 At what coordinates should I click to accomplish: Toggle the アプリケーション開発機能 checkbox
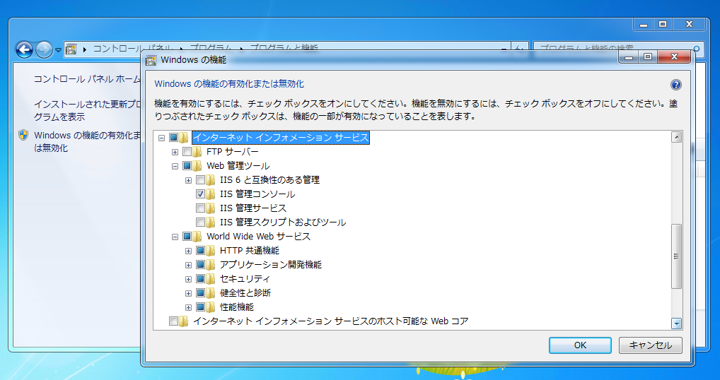200,265
